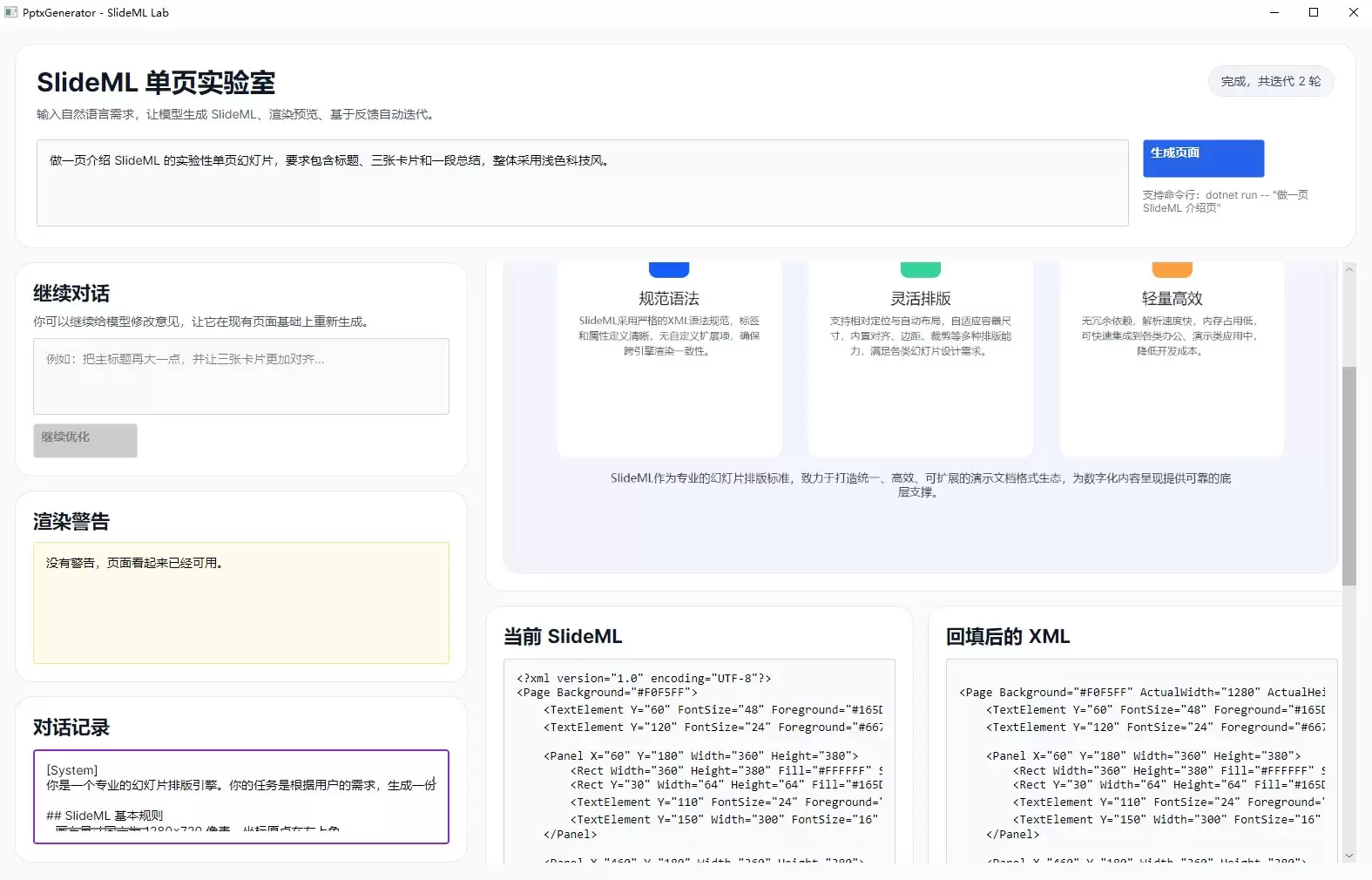
Task: Click the 继续对话 heading
Action: click(71, 294)
